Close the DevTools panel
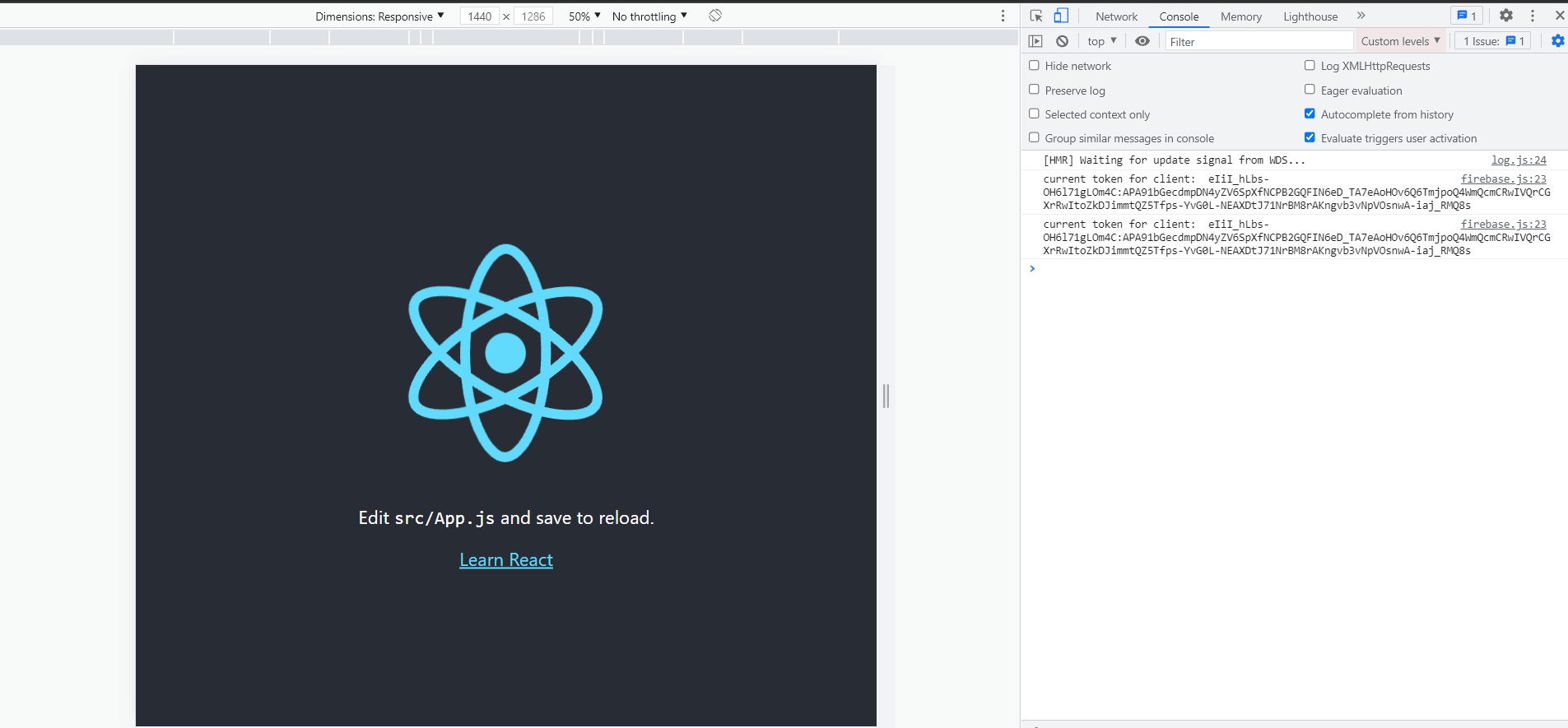Image resolution: width=1568 pixels, height=728 pixels. pos(1559,16)
